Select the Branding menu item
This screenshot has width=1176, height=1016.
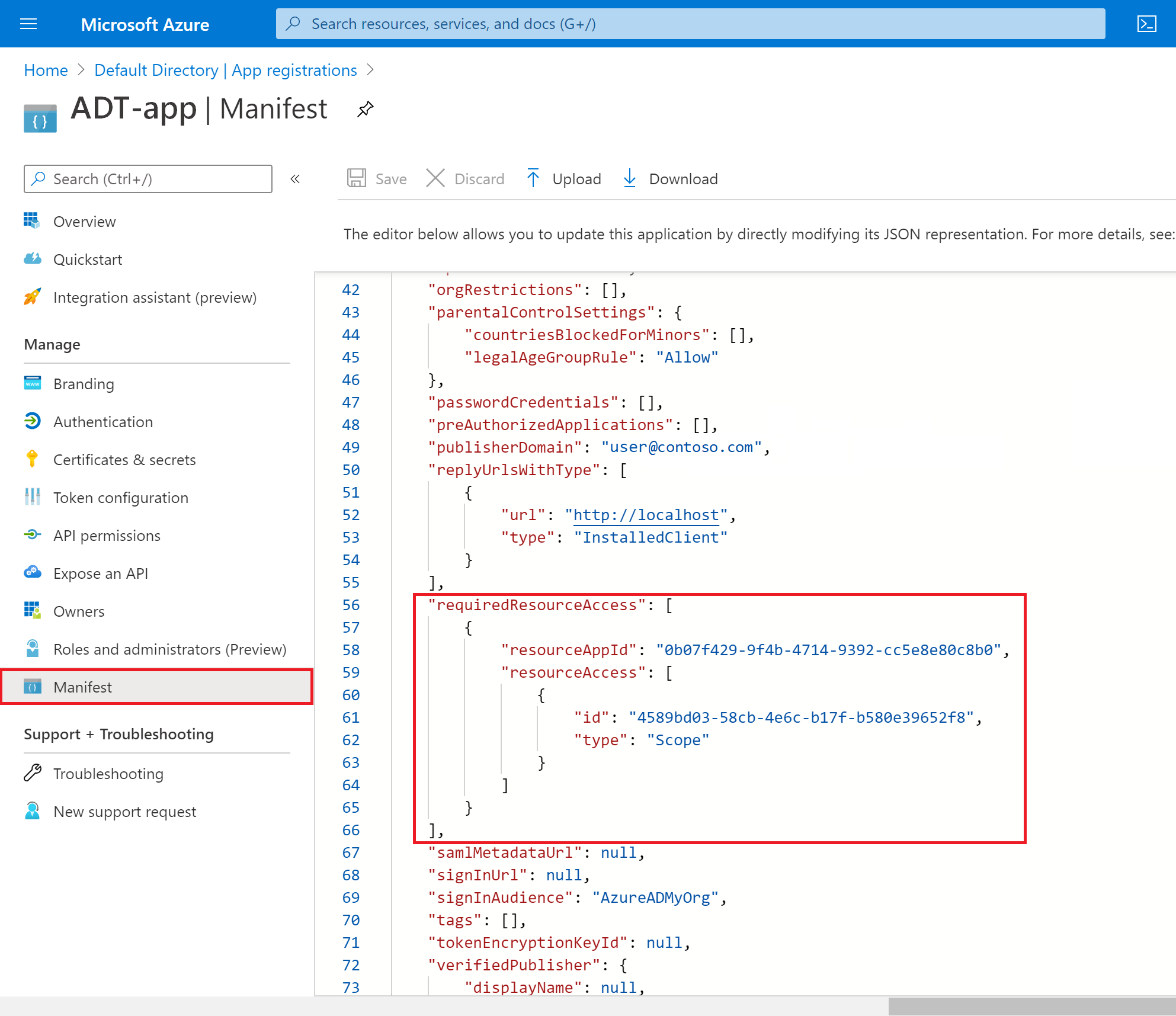point(83,383)
